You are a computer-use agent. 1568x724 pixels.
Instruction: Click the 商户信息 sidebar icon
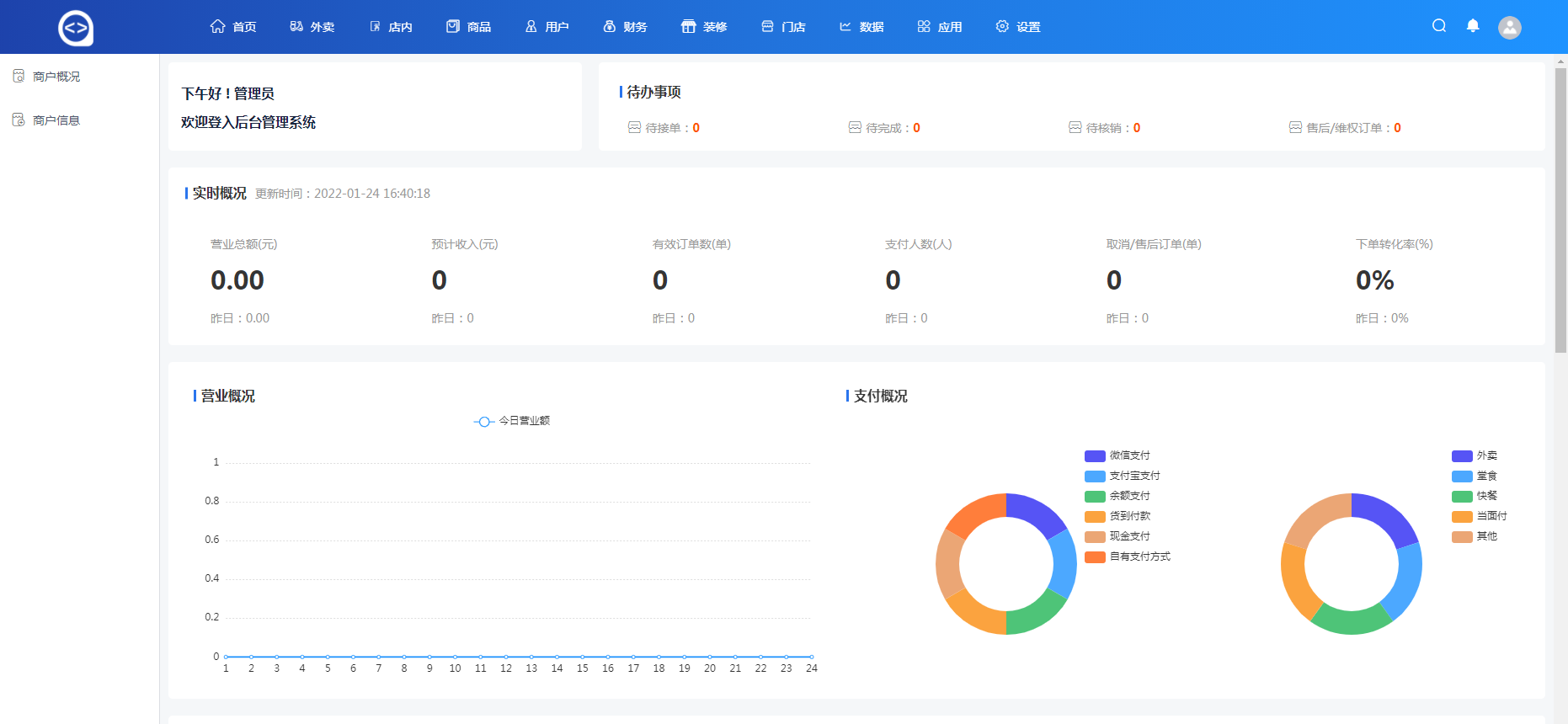(19, 120)
